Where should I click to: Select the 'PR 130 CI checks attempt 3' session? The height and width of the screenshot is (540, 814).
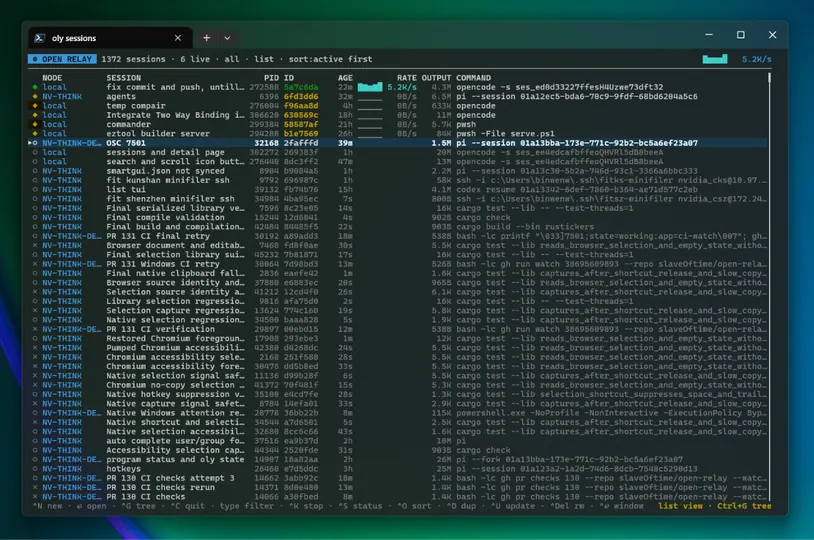(398, 478)
